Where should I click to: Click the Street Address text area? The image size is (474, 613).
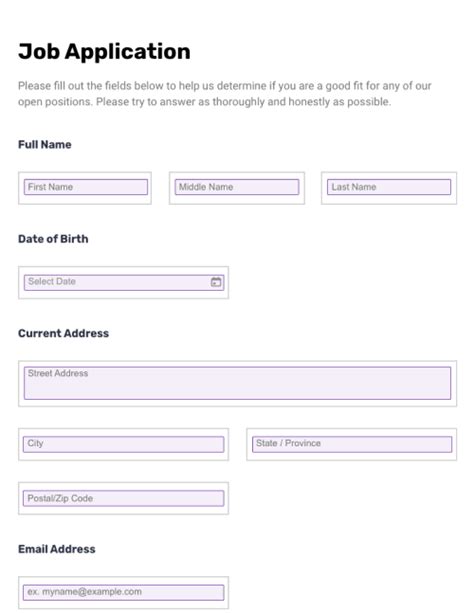click(237, 383)
